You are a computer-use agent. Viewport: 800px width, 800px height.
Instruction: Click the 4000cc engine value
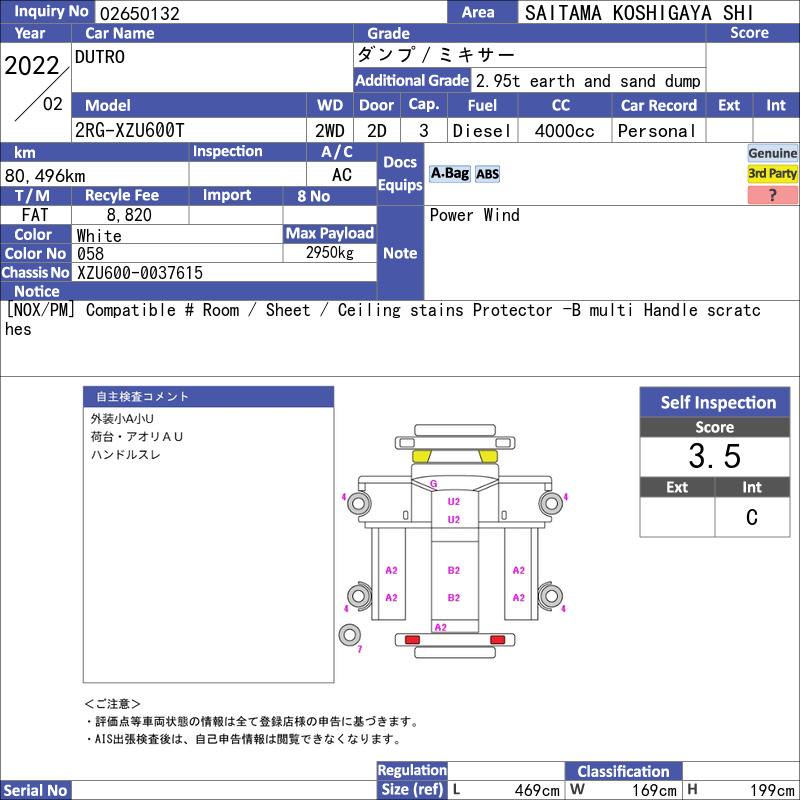(564, 131)
